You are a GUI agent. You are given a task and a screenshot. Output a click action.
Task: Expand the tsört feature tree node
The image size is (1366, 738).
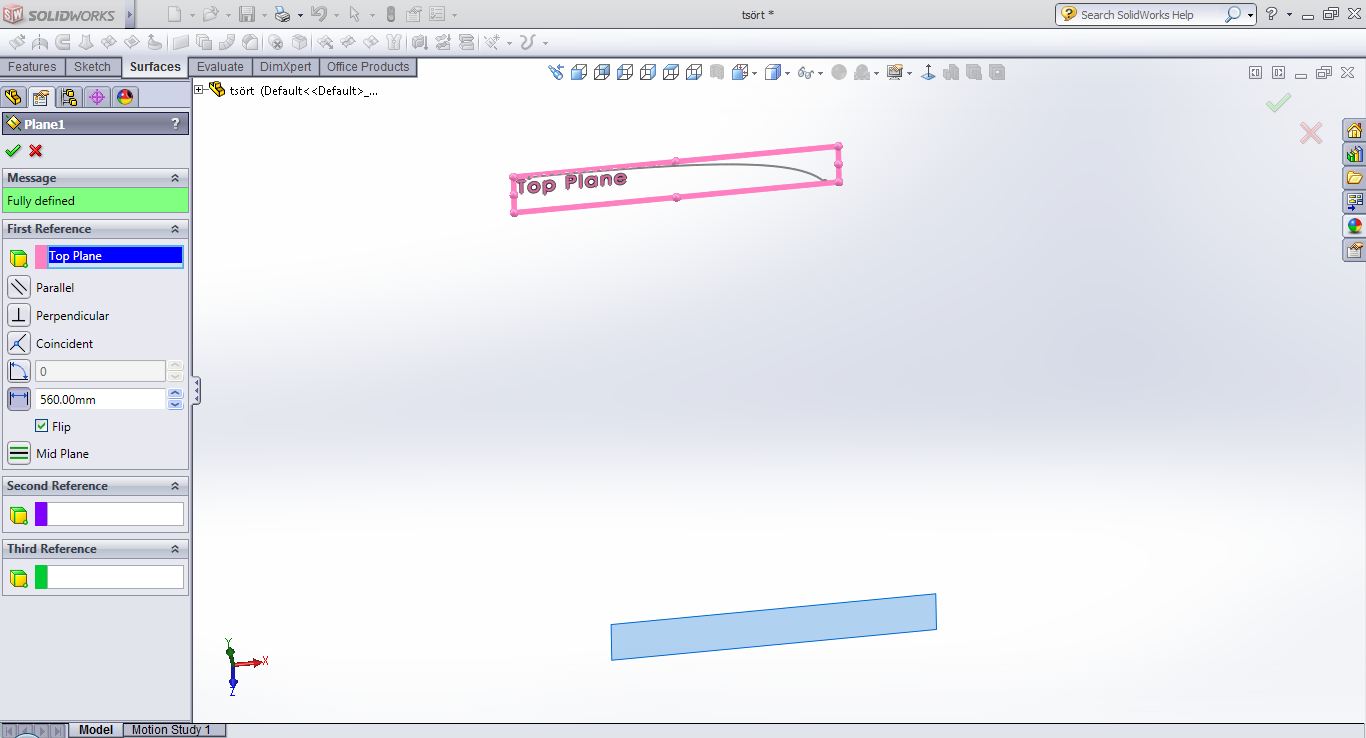(201, 89)
